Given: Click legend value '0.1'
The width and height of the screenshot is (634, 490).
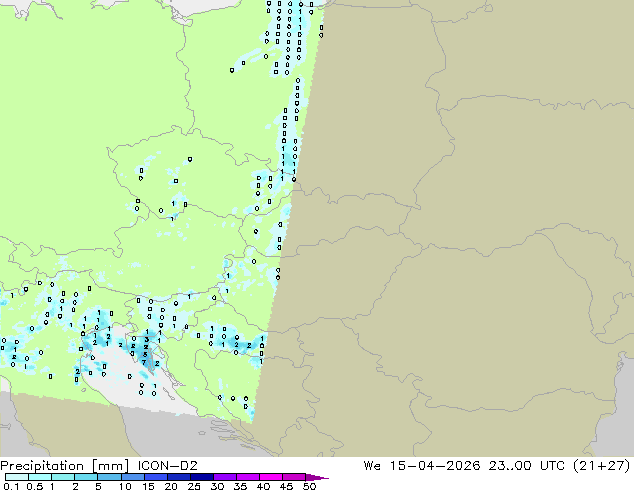Looking at the screenshot, I should (x=11, y=486).
